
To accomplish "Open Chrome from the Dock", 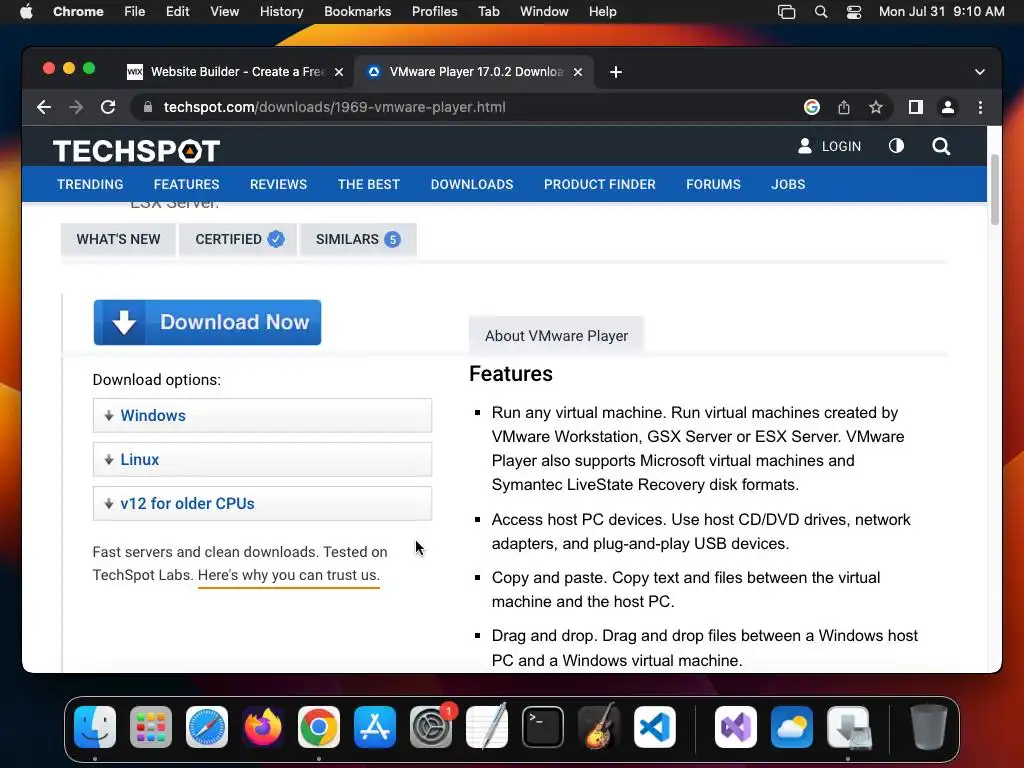I will tap(319, 727).
